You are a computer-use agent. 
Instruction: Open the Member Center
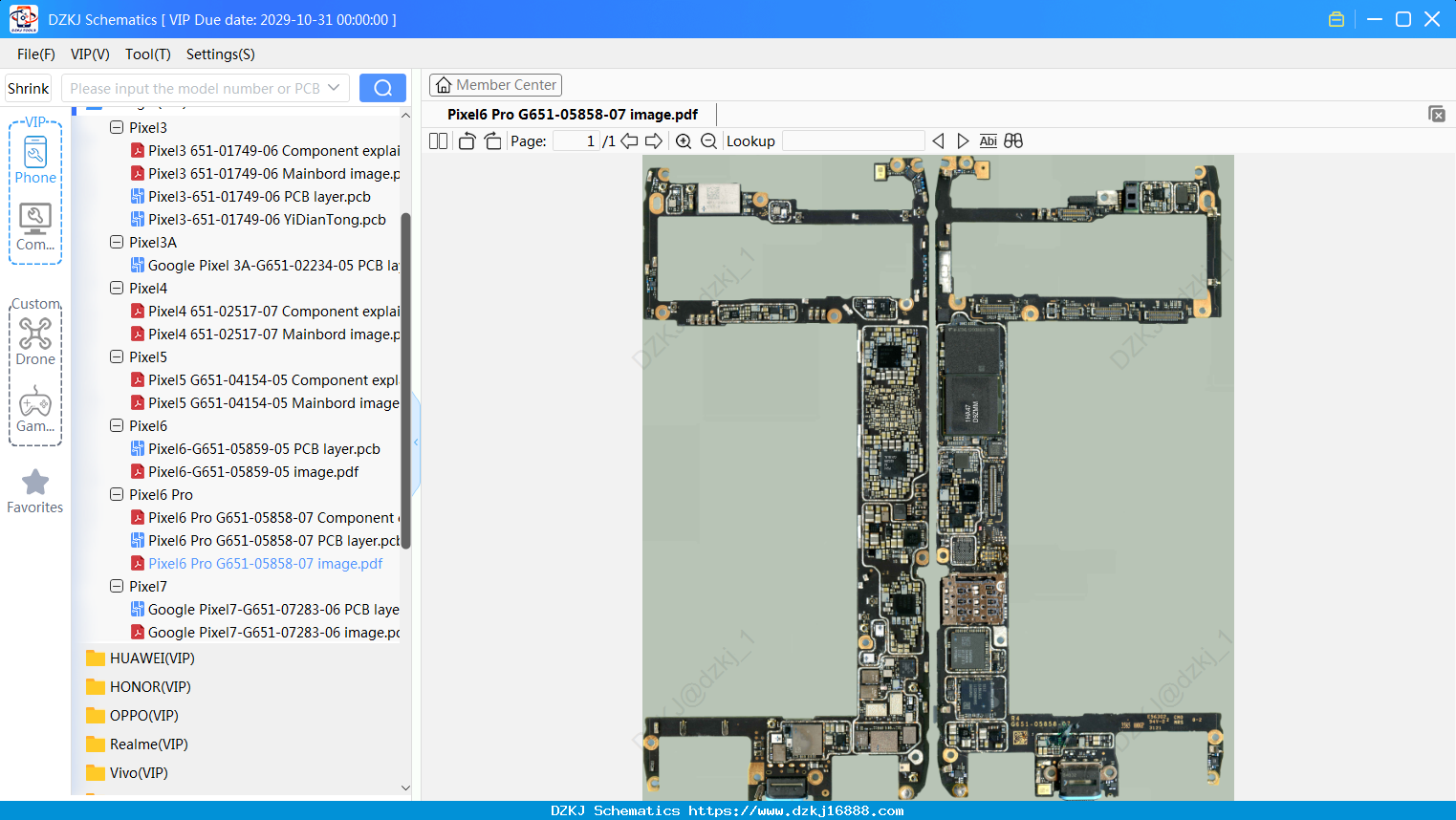point(495,85)
